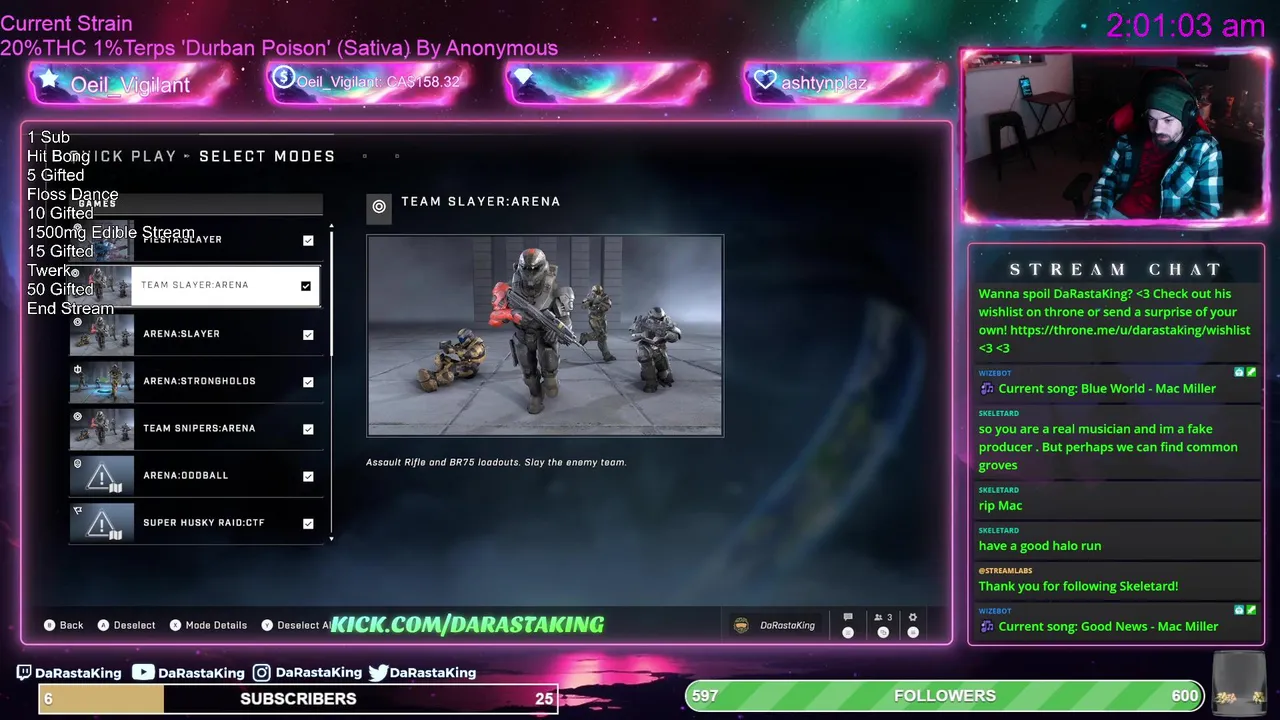Click the Games list header
The height and width of the screenshot is (720, 1280).
196,204
